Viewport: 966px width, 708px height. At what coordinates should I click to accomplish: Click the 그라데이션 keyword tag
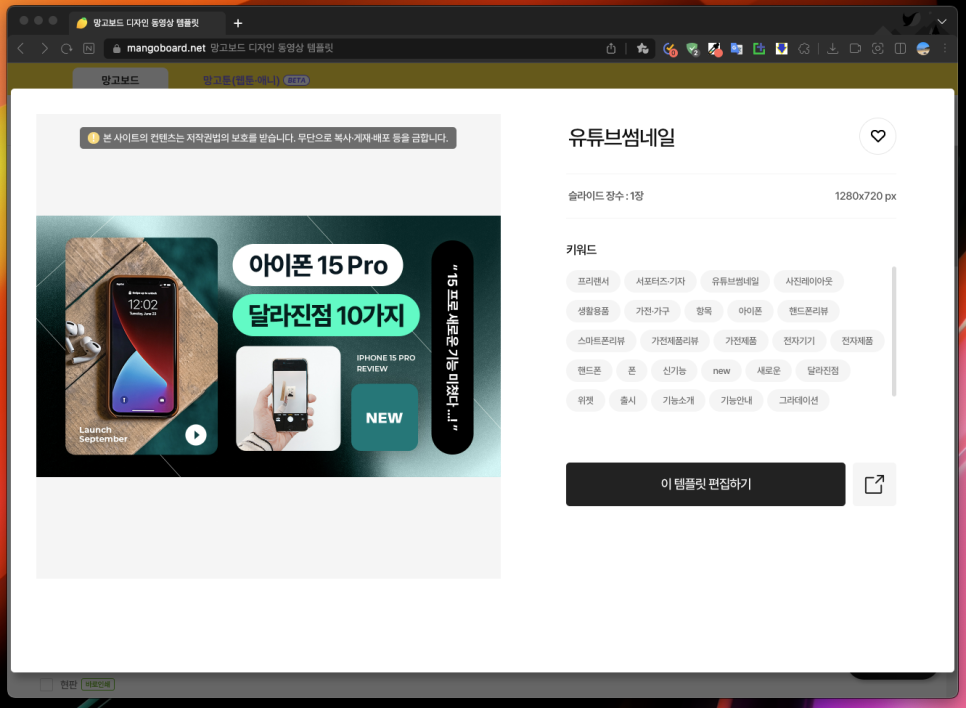point(798,401)
